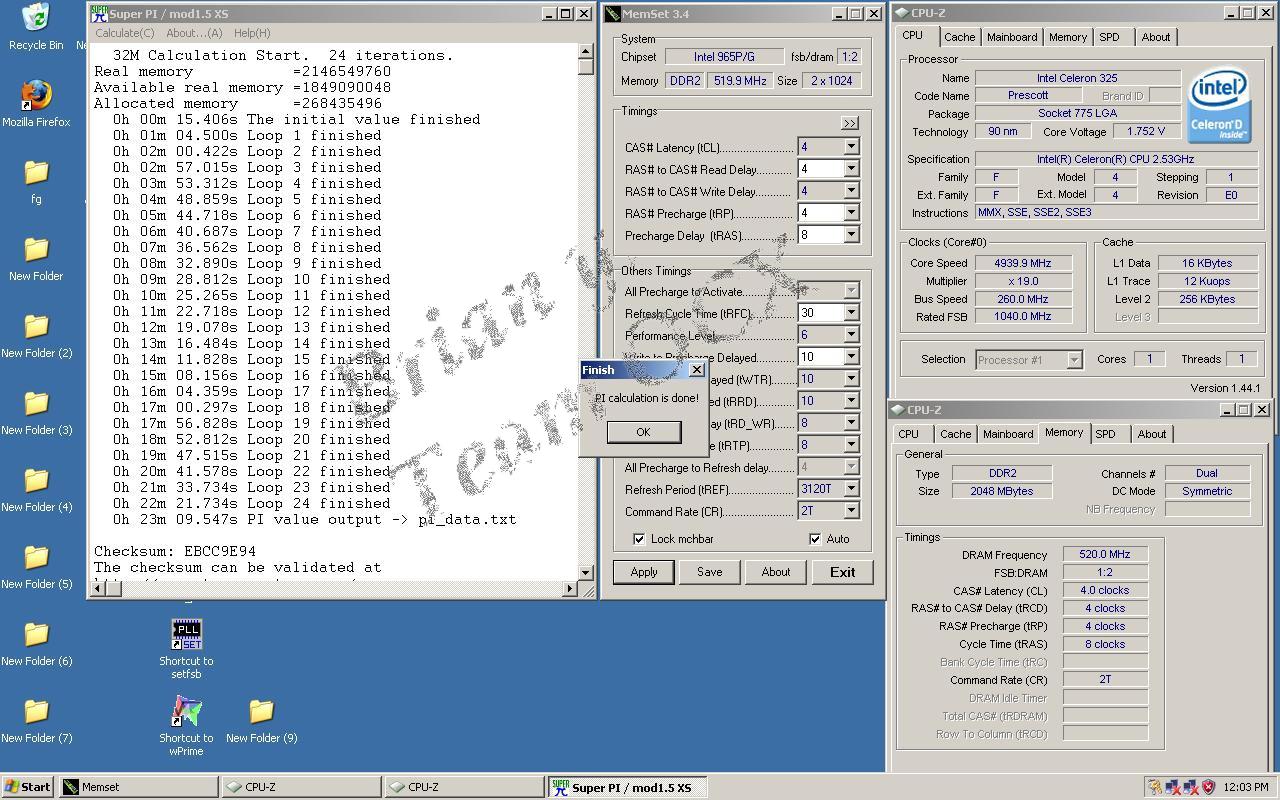Image resolution: width=1280 pixels, height=800 pixels.
Task: Switch to Memset taskbar item
Action: pyautogui.click(x=138, y=787)
